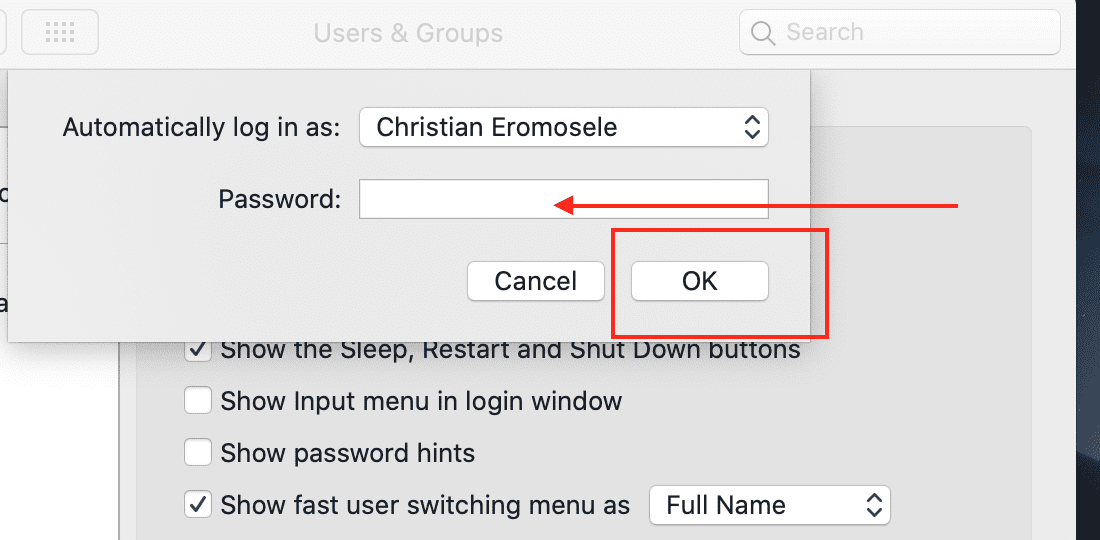Click the up-down arrows on Full Name popup
The width and height of the screenshot is (1100, 540).
tap(874, 505)
